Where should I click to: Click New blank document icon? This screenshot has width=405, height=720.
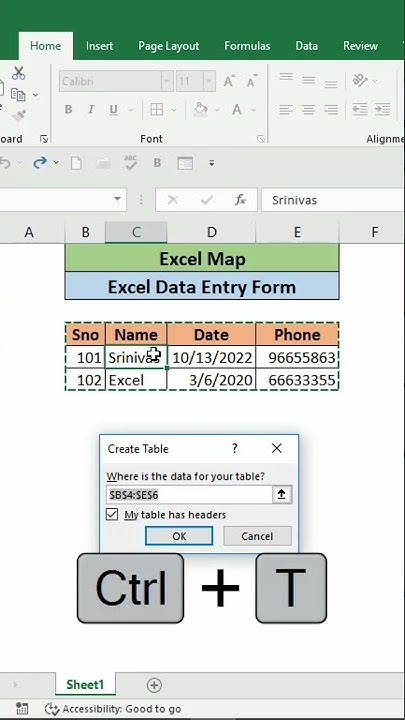(x=76, y=163)
